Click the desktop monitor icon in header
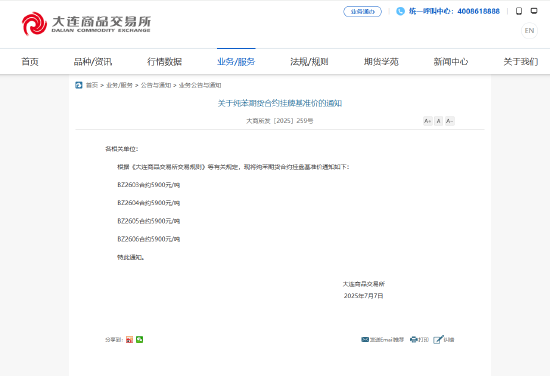 (534, 11)
